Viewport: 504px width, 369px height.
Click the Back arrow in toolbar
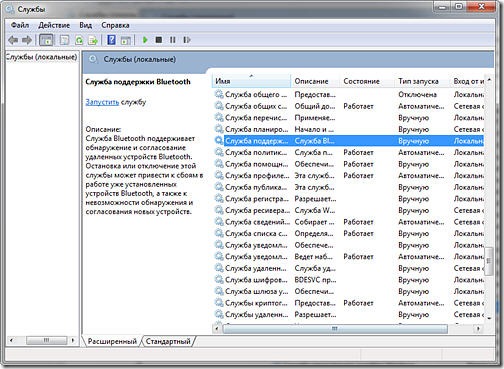pyautogui.click(x=13, y=40)
